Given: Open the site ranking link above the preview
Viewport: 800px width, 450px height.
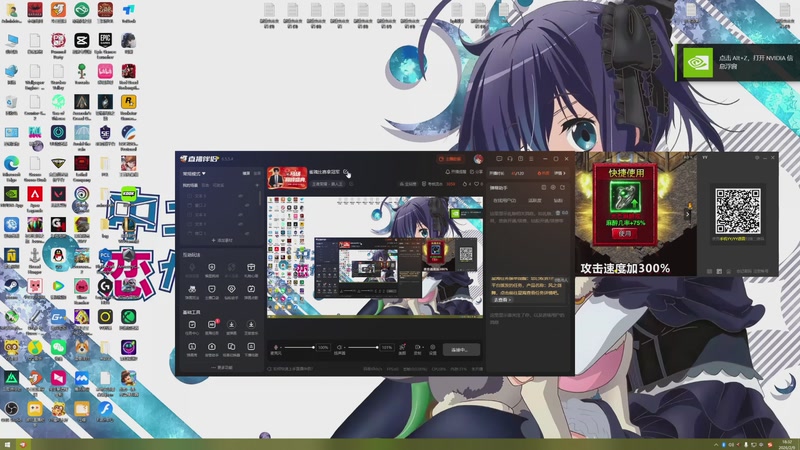Looking at the screenshot, I should click(408, 184).
